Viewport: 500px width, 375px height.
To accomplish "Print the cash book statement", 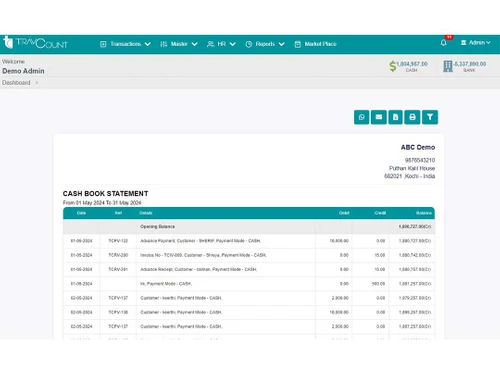I will (412, 117).
